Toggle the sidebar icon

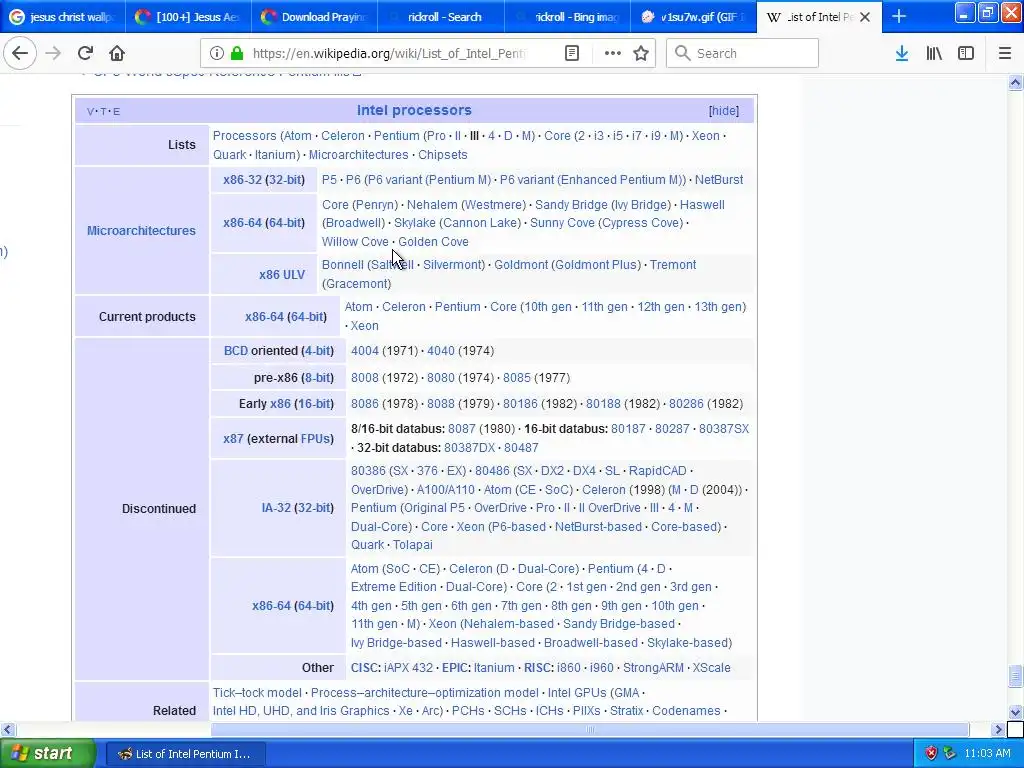tap(966, 53)
